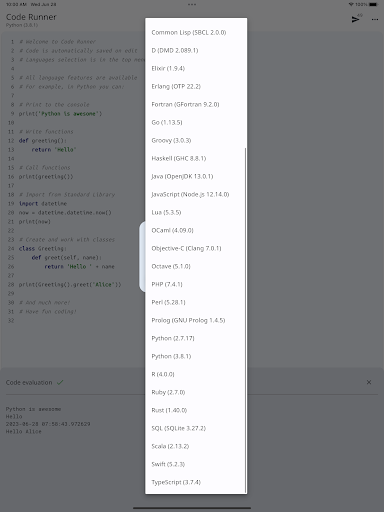Viewport: 384px width, 512px height.
Task: Run code with the send arrow icon
Action: point(355,19)
